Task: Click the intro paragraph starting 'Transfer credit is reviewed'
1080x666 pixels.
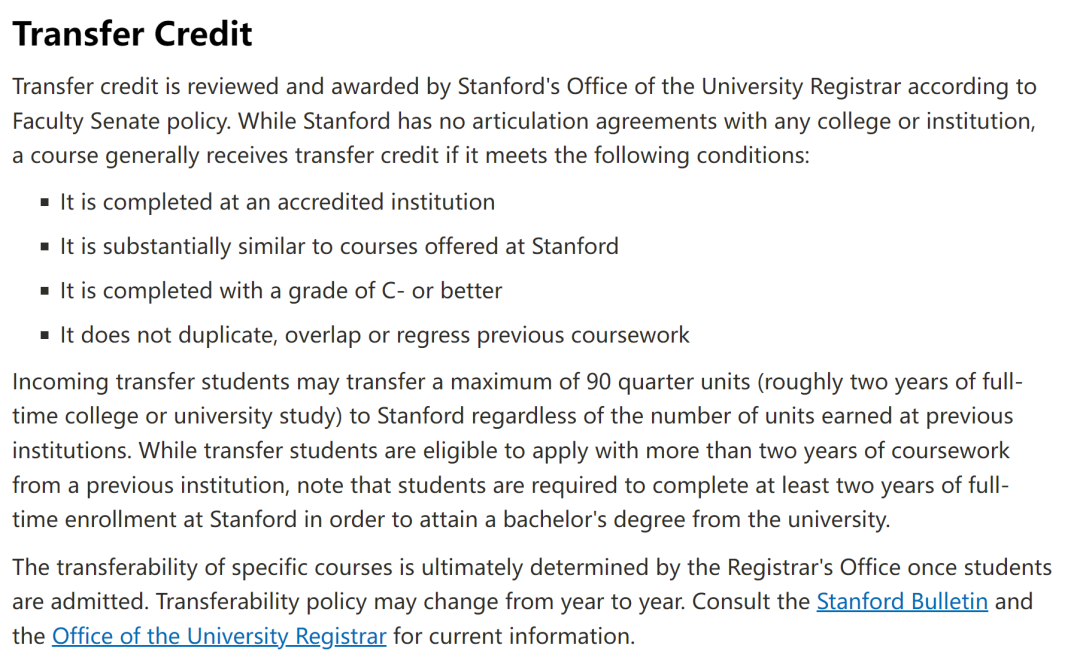Action: tap(524, 121)
